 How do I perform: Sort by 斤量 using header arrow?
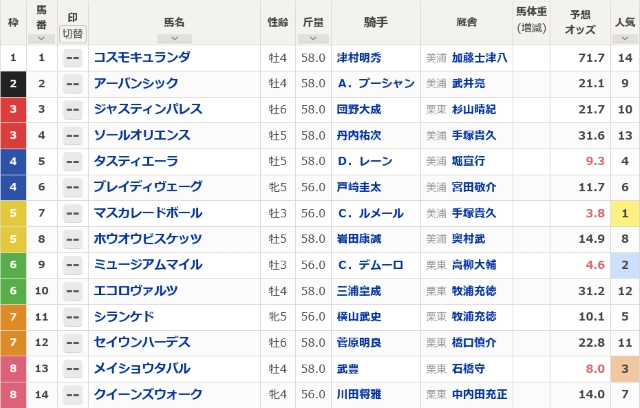click(312, 36)
